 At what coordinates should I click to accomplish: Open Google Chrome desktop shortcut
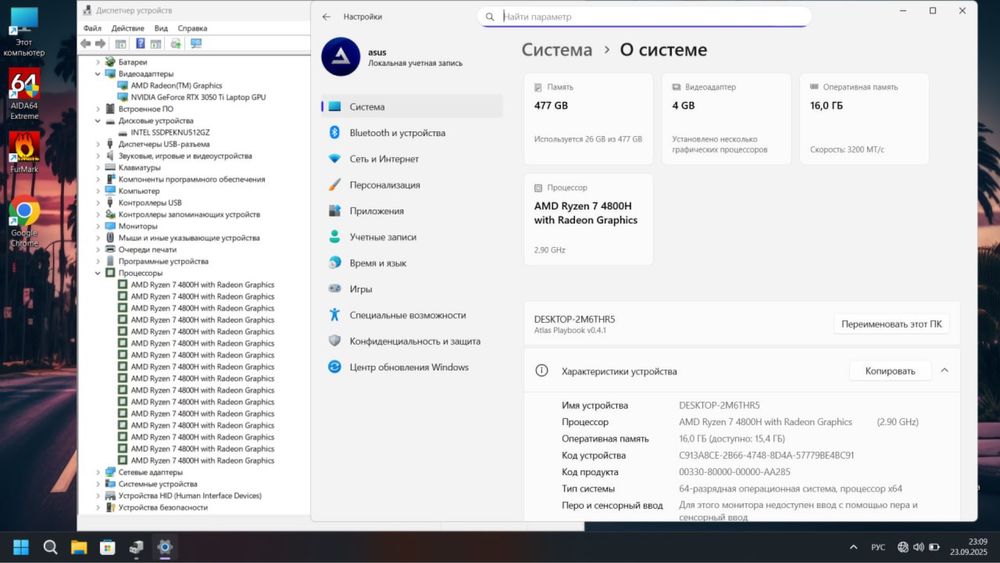click(24, 221)
